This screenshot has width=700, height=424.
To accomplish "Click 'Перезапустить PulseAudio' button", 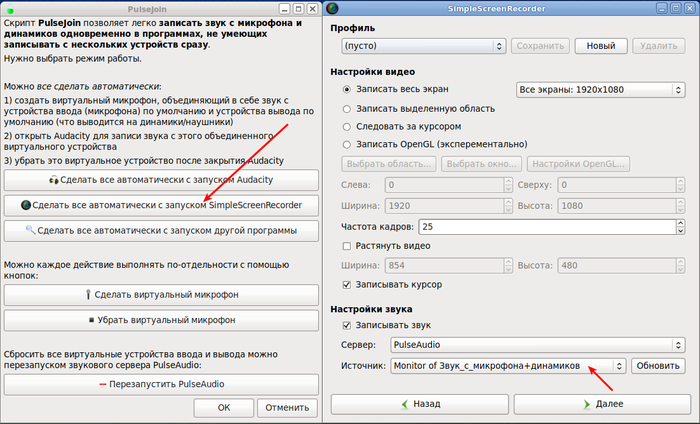I will point(161,384).
